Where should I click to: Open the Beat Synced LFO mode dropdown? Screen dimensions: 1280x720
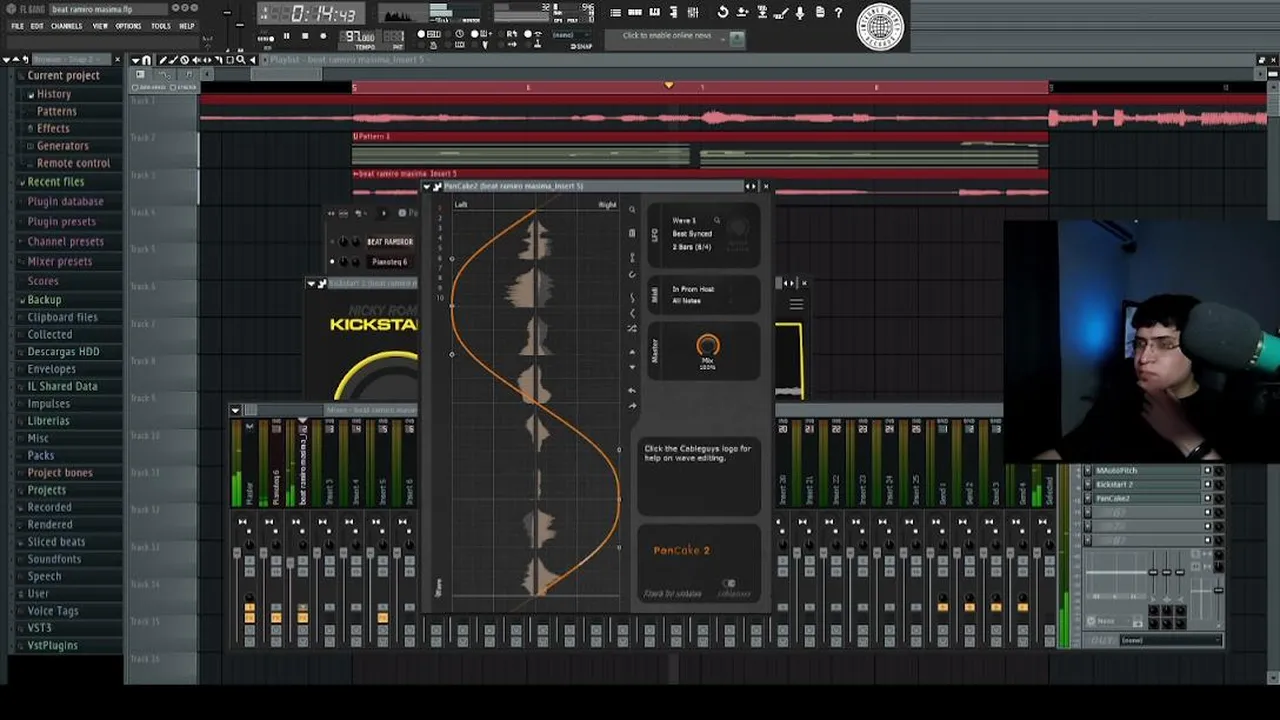[x=692, y=234]
